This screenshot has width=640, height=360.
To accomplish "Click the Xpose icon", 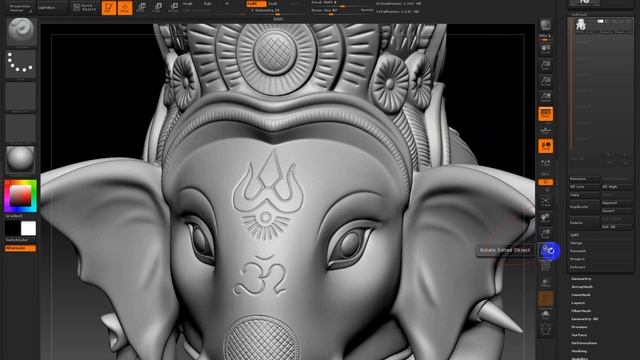I will pyautogui.click(x=545, y=330).
